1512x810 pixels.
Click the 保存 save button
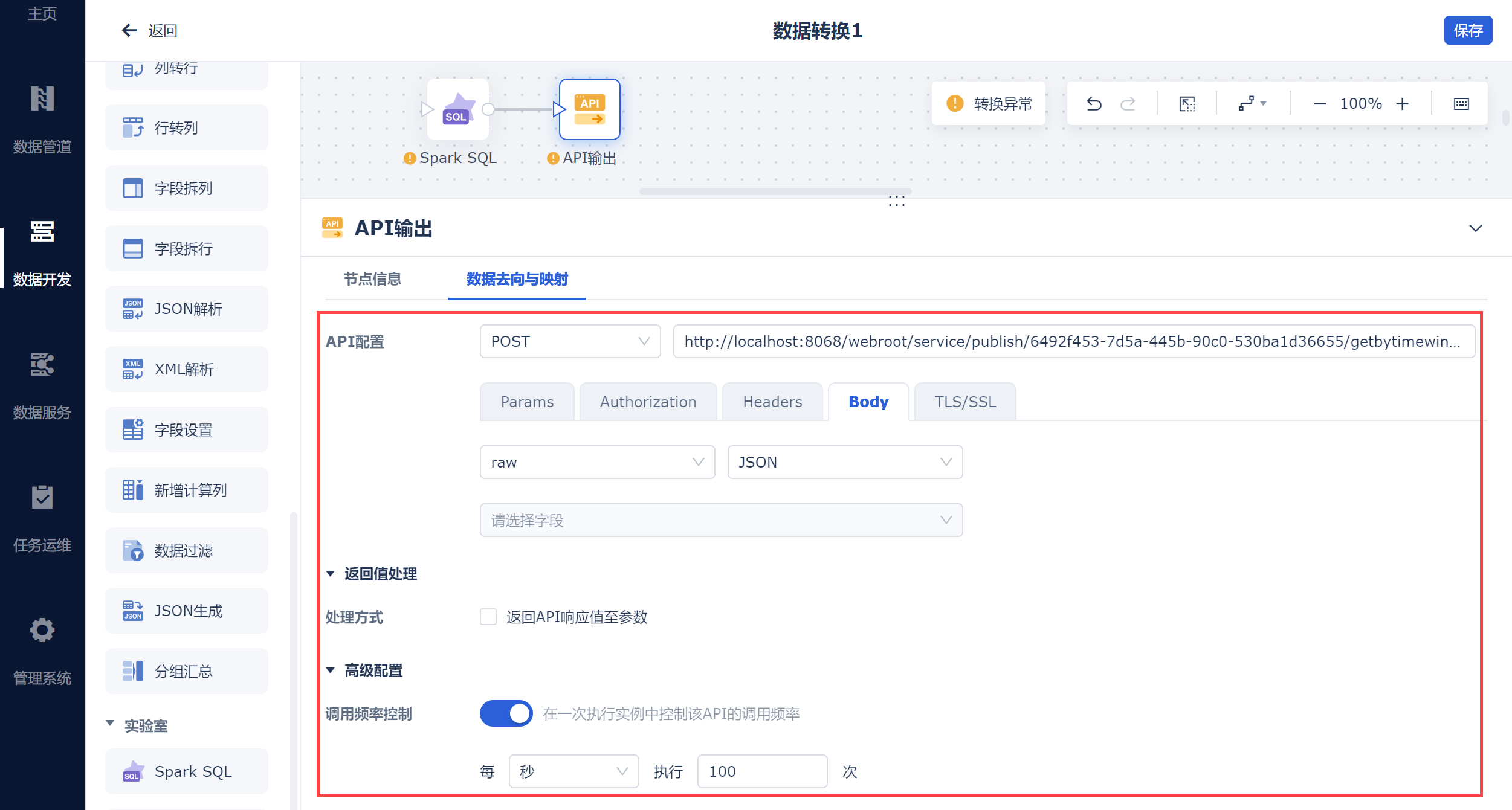(1467, 30)
